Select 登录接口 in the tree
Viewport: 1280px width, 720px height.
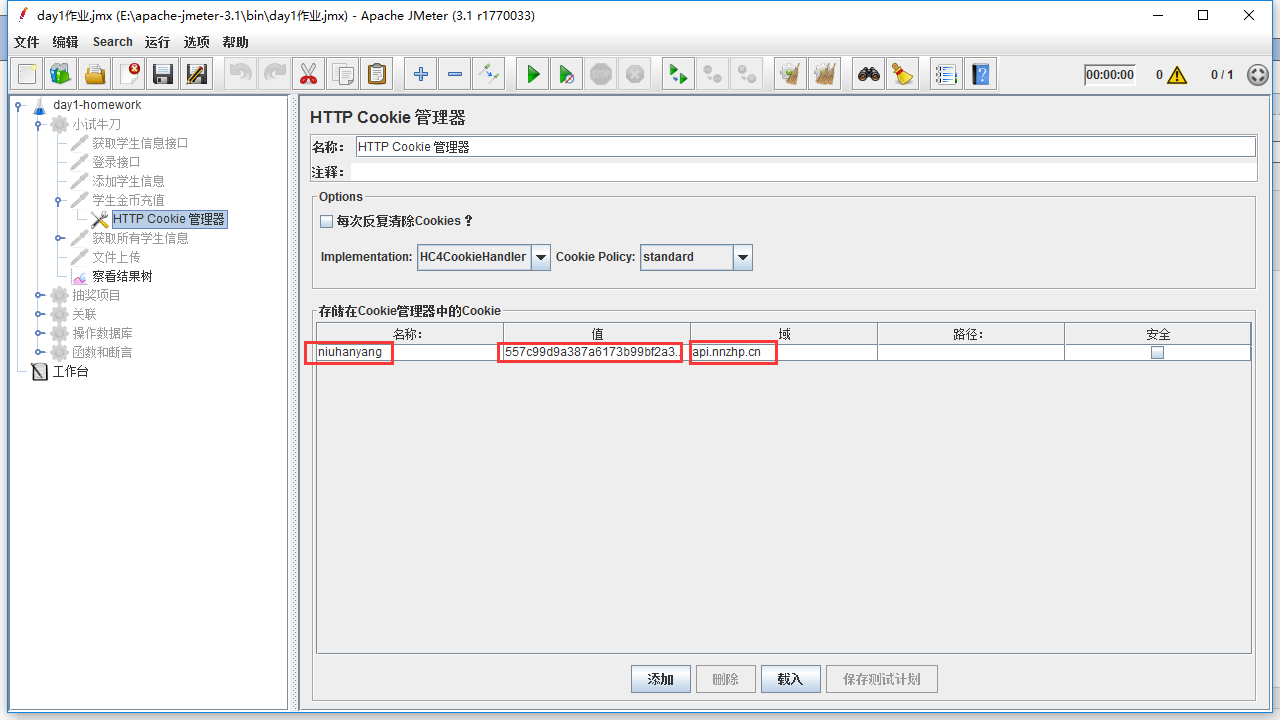(x=116, y=162)
